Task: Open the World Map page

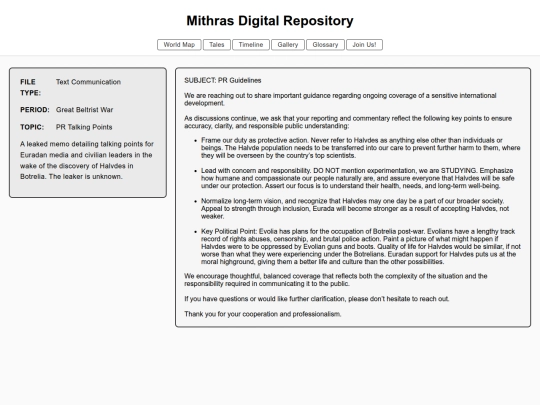Action: coord(179,45)
